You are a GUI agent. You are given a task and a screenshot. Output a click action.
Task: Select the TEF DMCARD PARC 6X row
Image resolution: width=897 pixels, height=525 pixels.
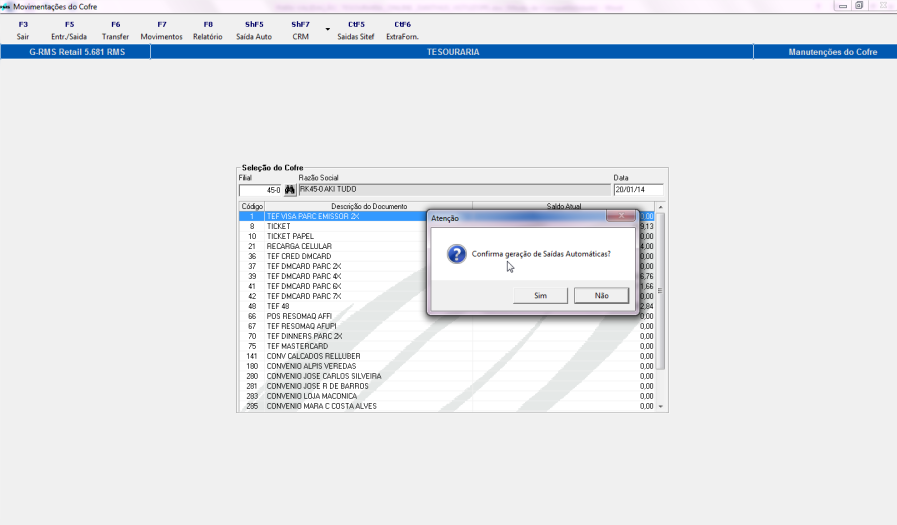click(446, 287)
